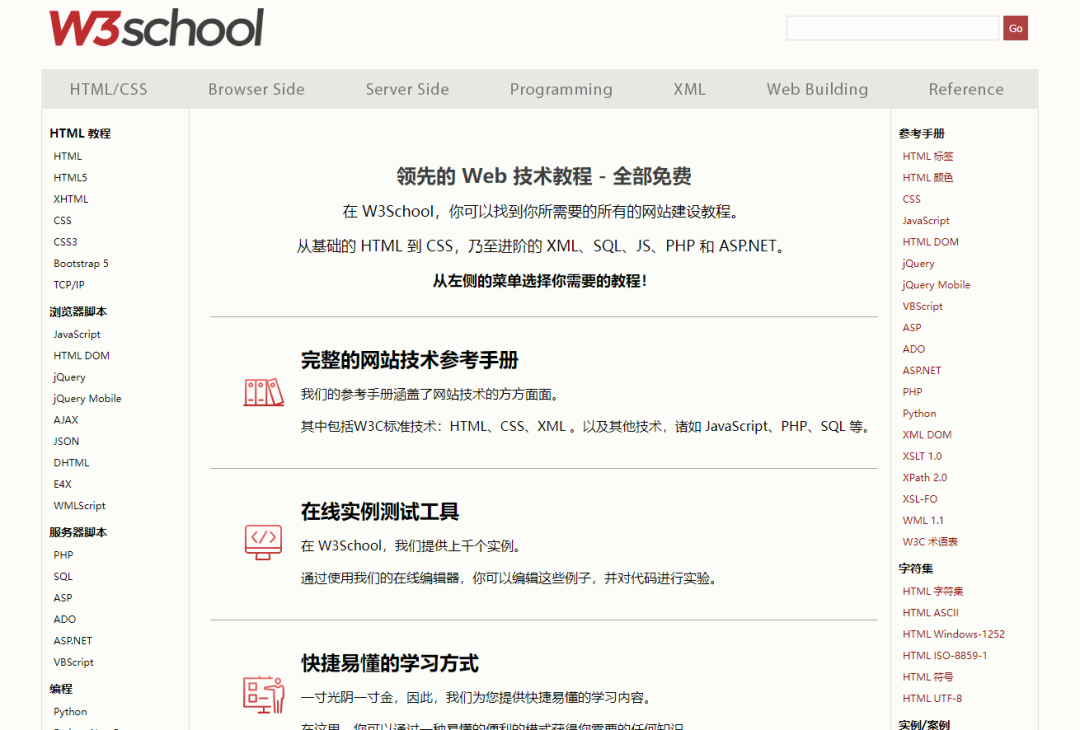Open PHP tutorial in left sidebar
The width and height of the screenshot is (1080, 730).
(x=63, y=555)
